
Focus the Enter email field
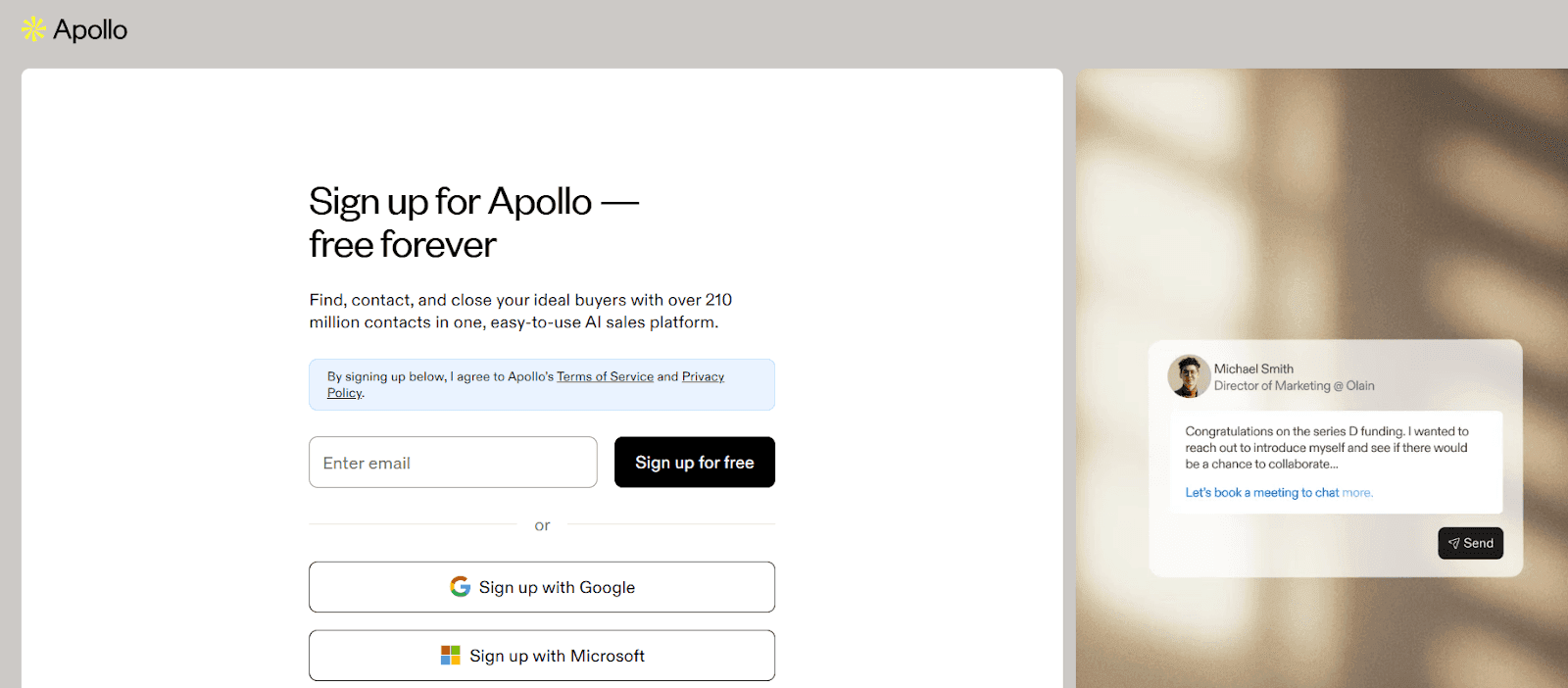click(x=453, y=463)
